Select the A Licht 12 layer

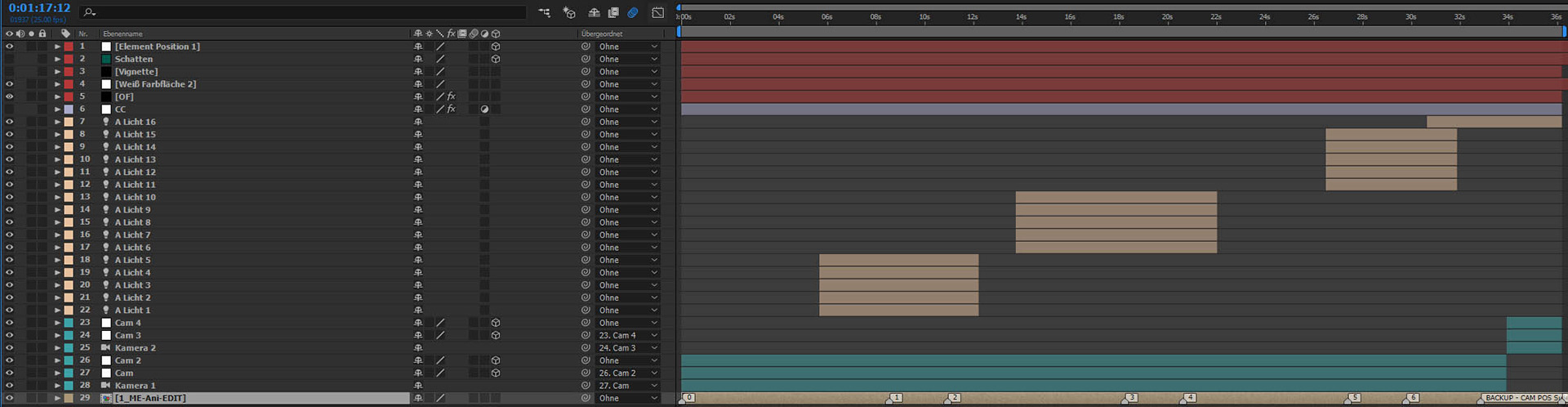click(x=135, y=172)
